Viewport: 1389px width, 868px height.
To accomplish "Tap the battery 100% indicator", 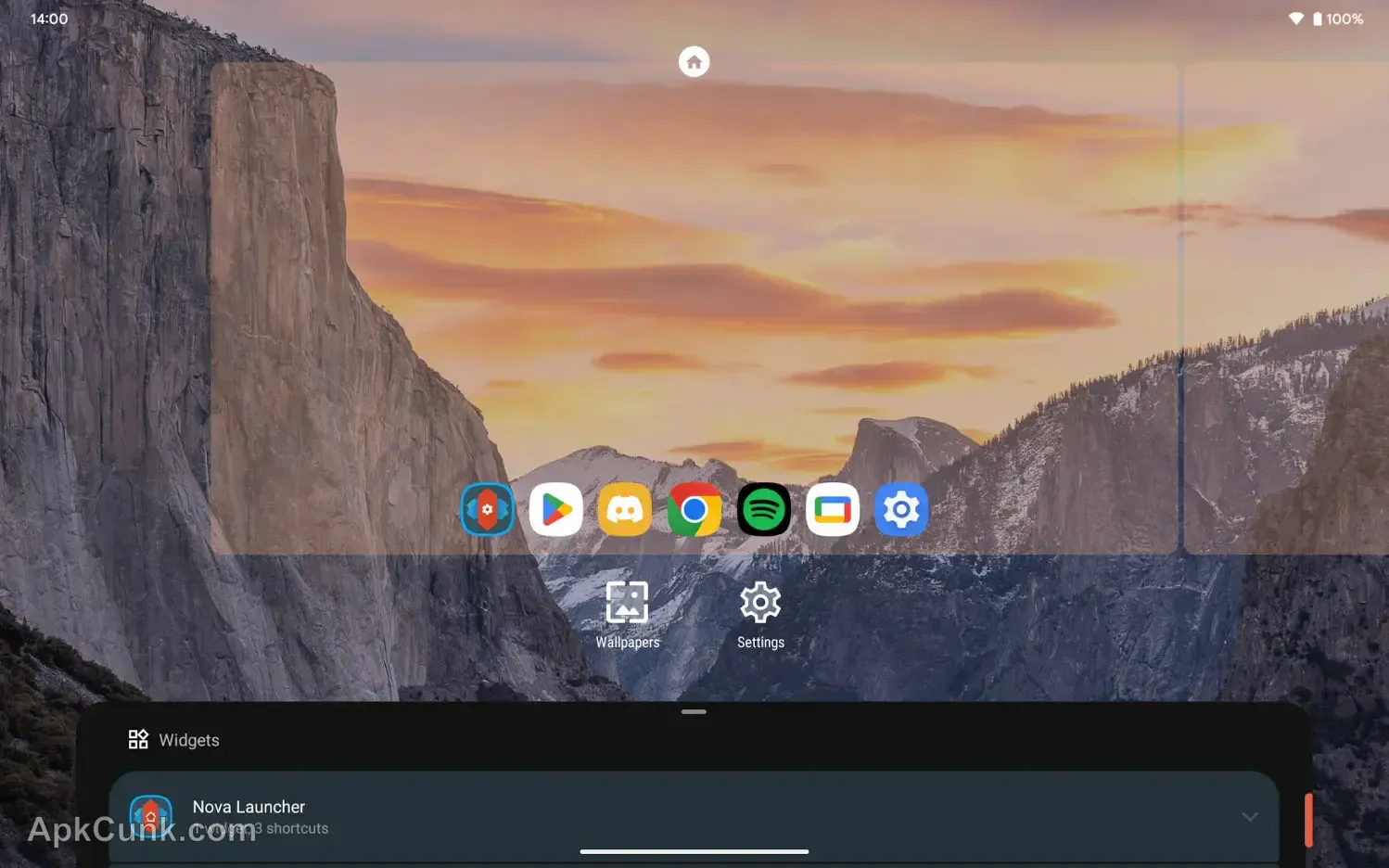I will [1338, 19].
